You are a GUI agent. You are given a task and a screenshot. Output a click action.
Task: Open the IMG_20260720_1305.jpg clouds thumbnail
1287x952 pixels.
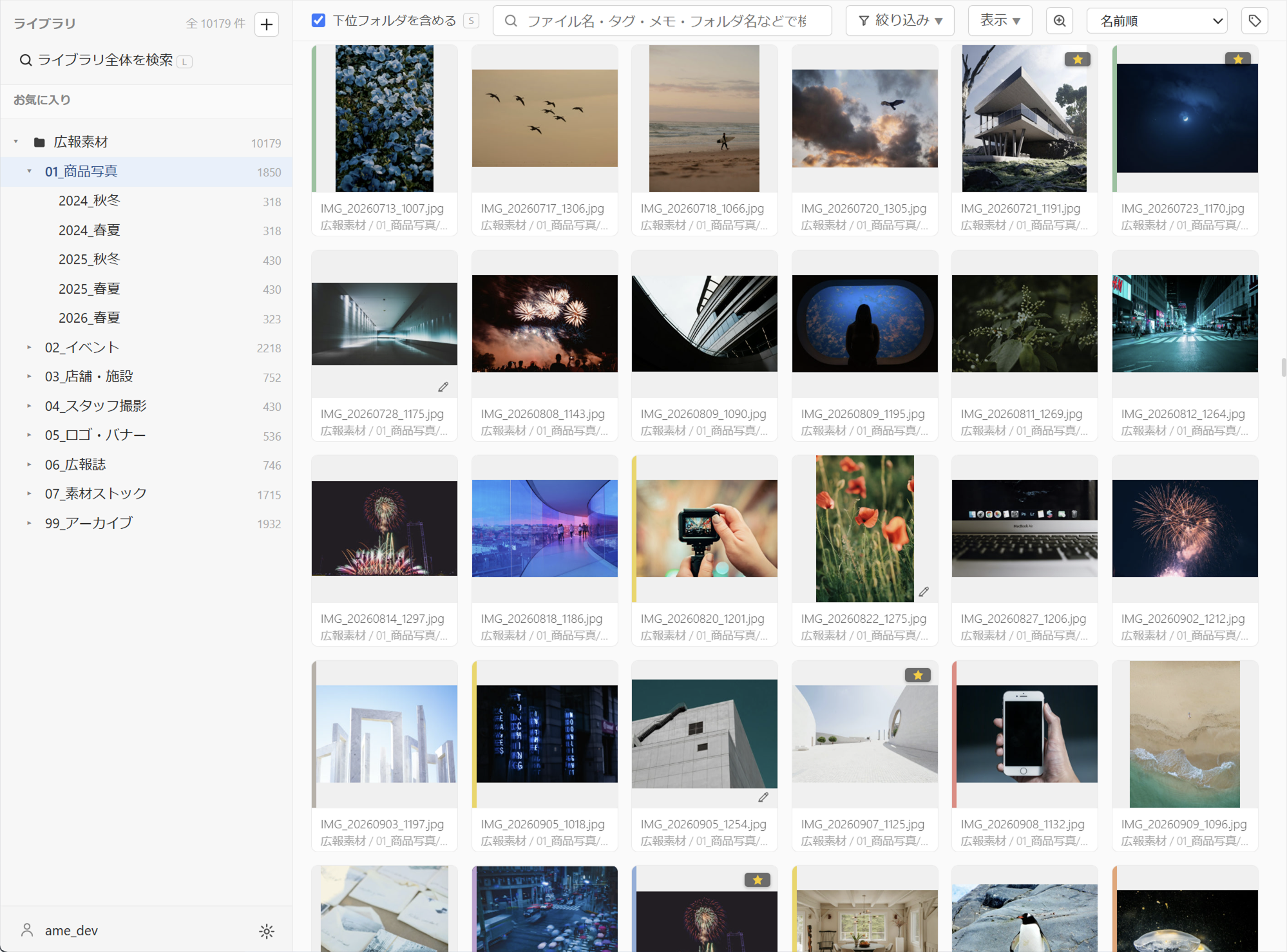(865, 119)
